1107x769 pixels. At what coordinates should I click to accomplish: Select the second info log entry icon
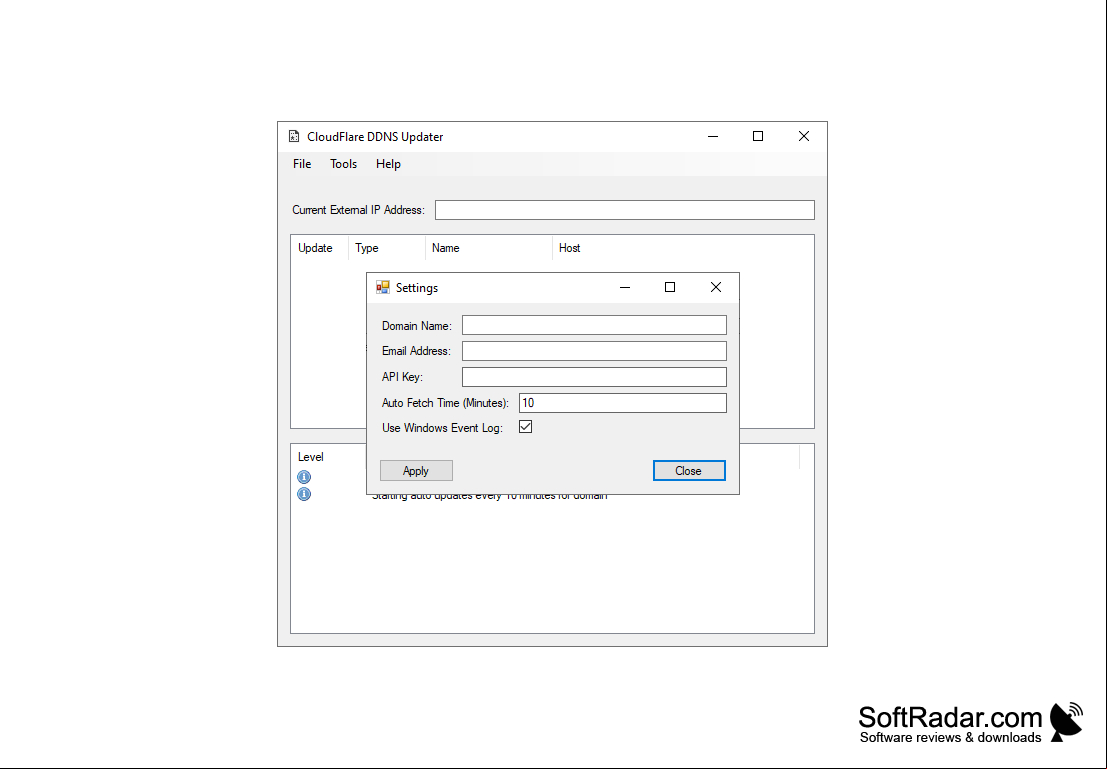point(304,494)
